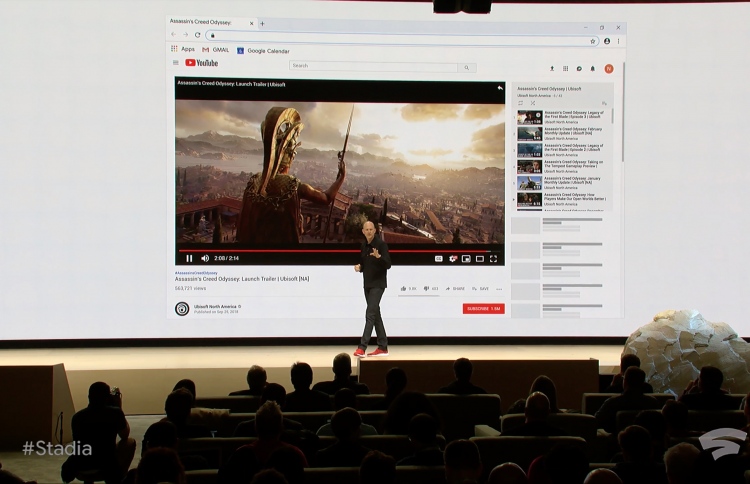Viewport: 750px width, 484px height.
Task: Toggle closed captions CC button
Action: 439,259
